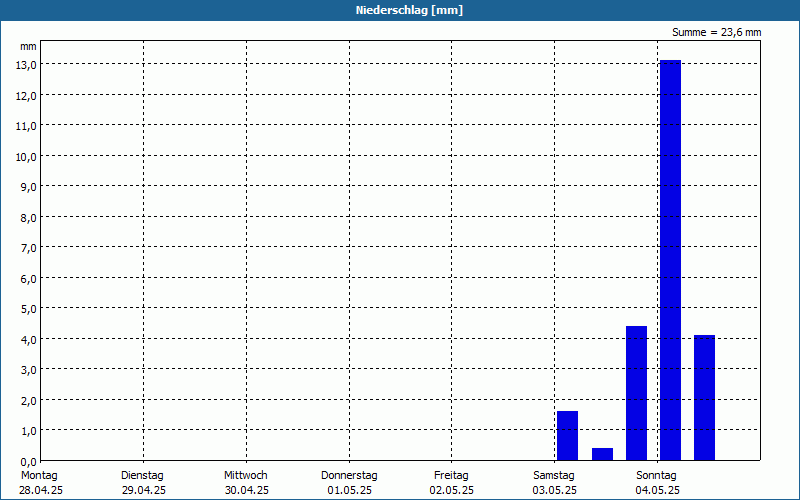This screenshot has width=800, height=500.
Task: Click the 0,0 y-axis origin label
Action: pos(29,462)
